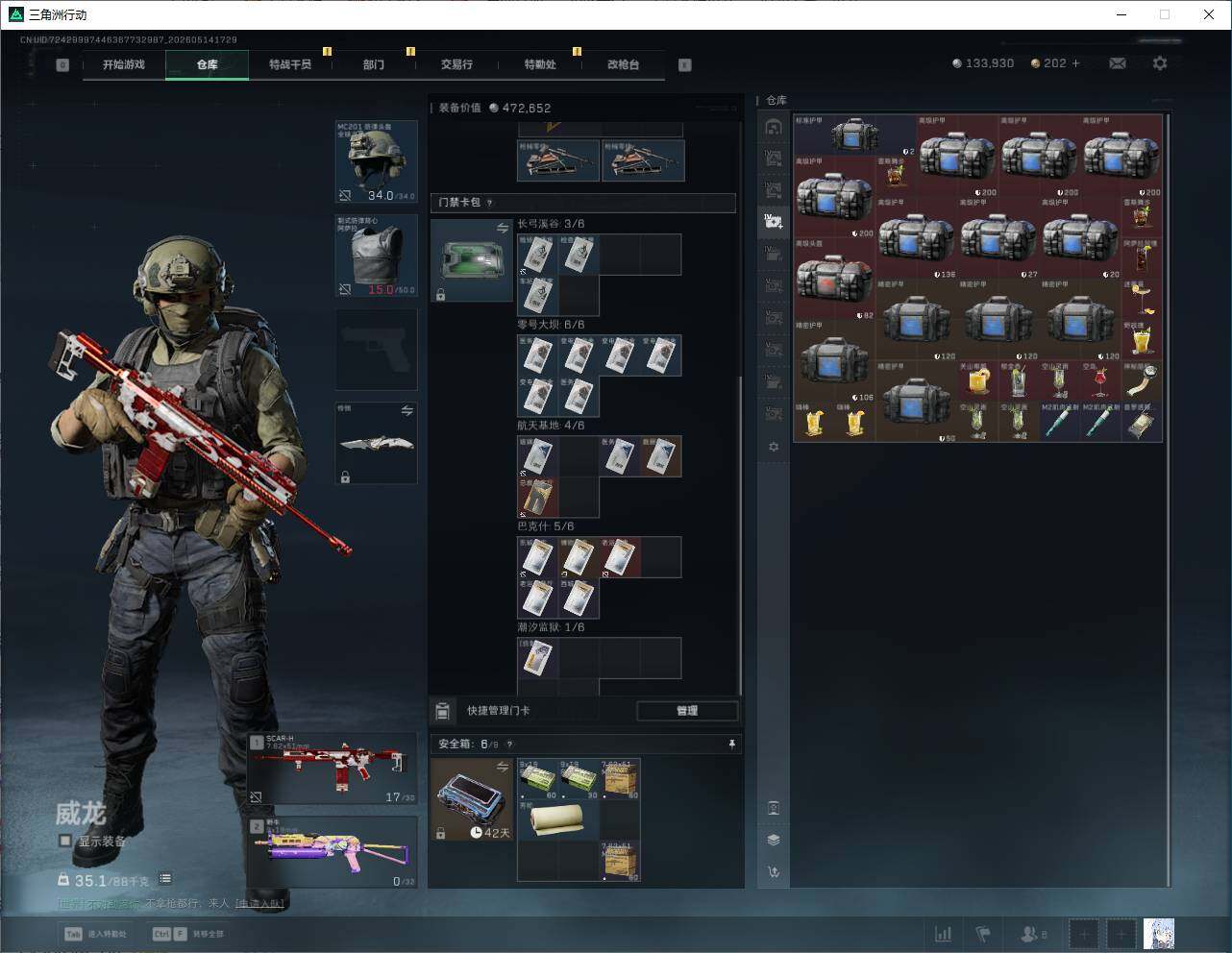Screen dimensions: 1232x953
Task: Click the stash layers icon
Action: click(774, 840)
